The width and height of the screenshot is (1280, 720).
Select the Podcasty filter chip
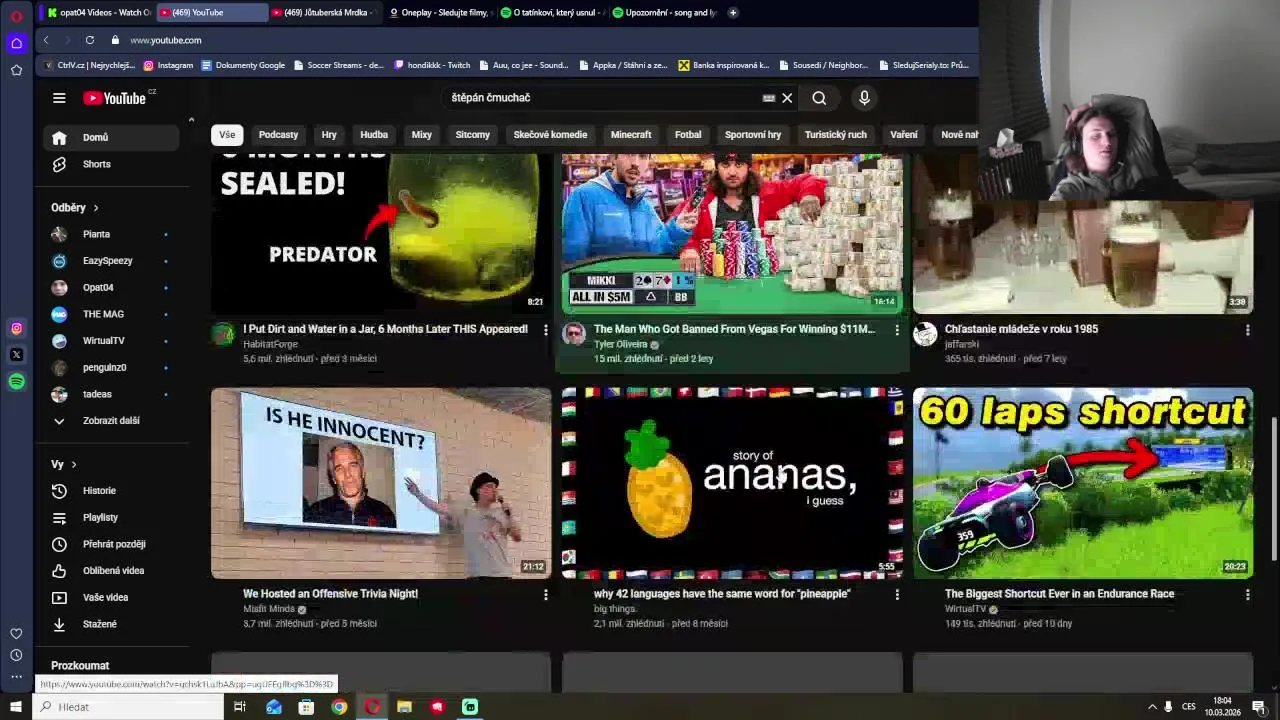point(278,135)
